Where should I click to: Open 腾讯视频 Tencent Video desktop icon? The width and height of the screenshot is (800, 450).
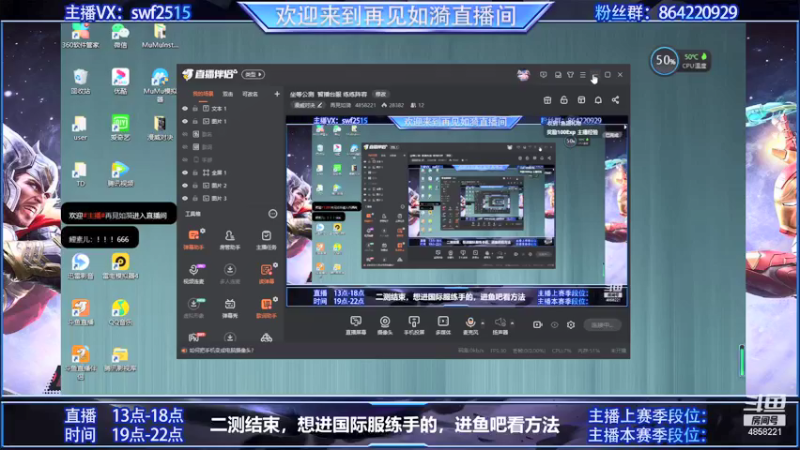coord(120,174)
